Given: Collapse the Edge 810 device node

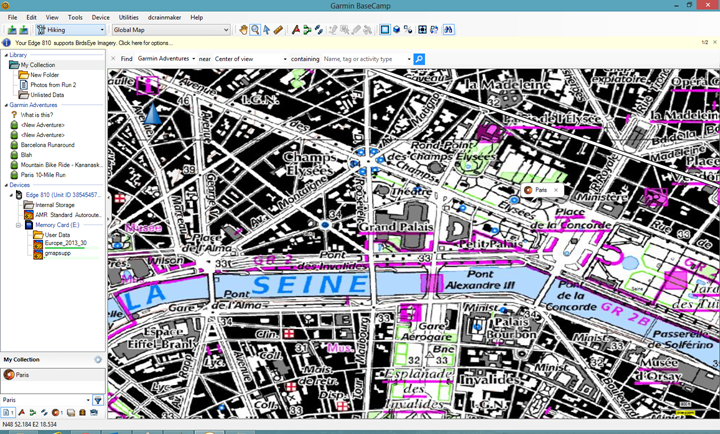Looking at the screenshot, I should click(x=12, y=195).
